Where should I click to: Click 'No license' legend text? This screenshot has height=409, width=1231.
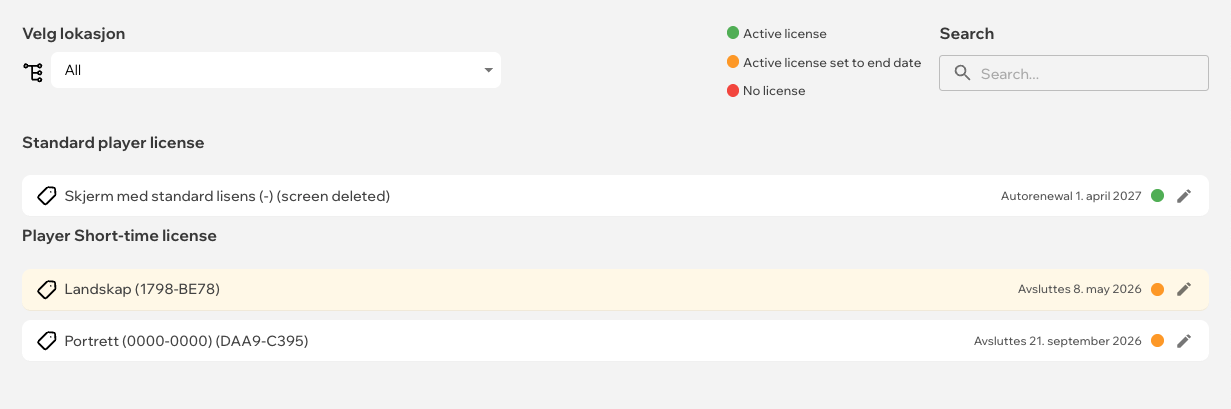pos(774,91)
